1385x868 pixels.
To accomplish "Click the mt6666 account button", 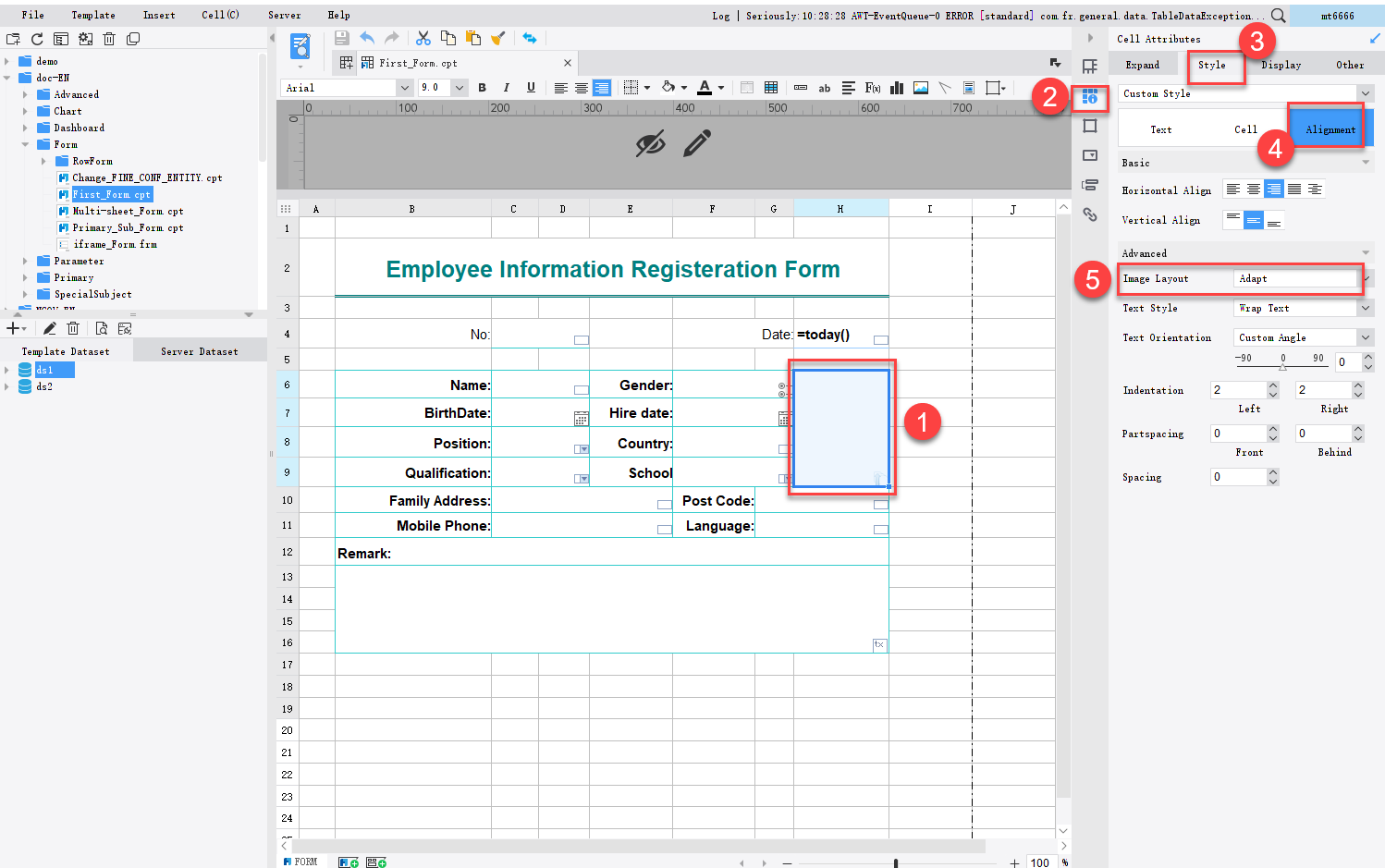I will 1337,16.
